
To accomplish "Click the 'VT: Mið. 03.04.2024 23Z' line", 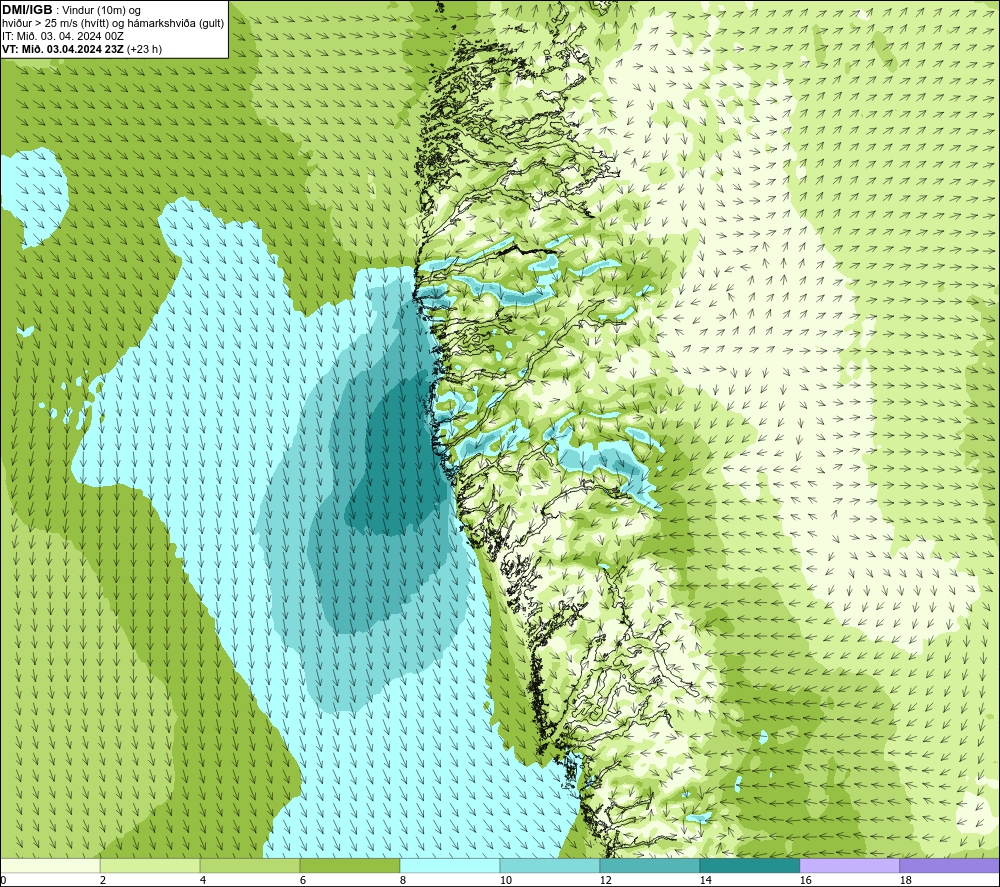I will (63, 49).
